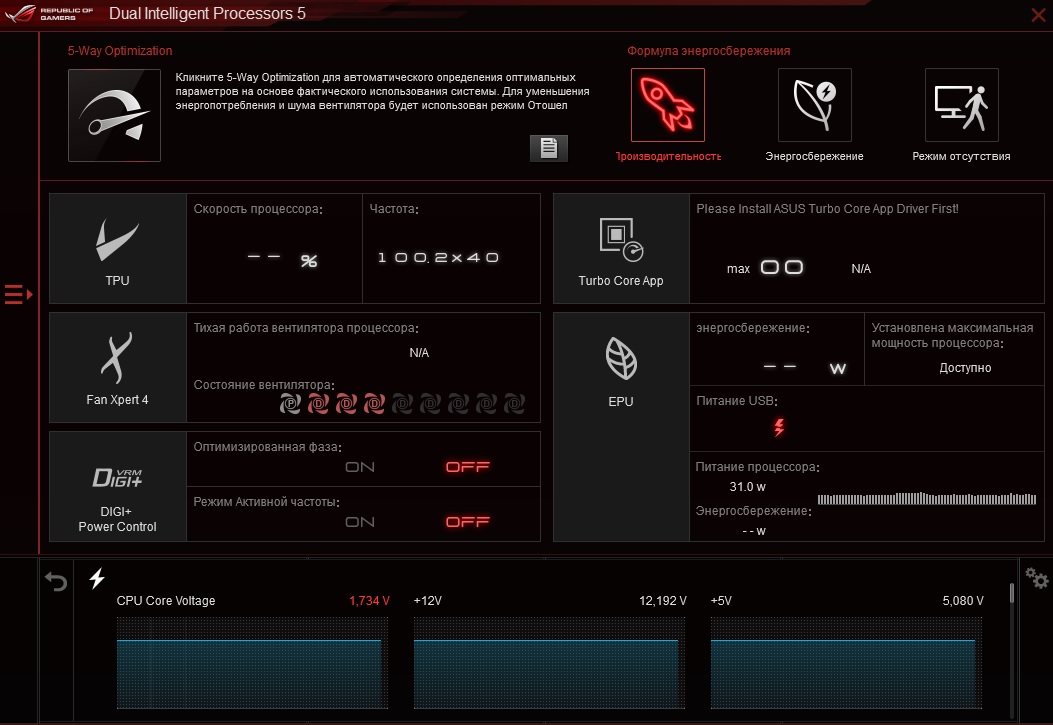
Task: Click the Тихая работа вентилятора N/A value
Action: [419, 352]
